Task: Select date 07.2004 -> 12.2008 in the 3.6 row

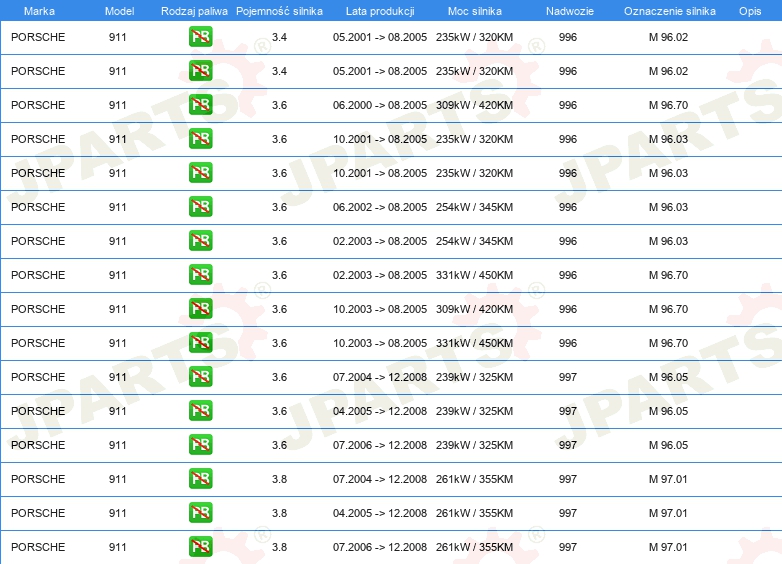Action: pyautogui.click(x=380, y=377)
